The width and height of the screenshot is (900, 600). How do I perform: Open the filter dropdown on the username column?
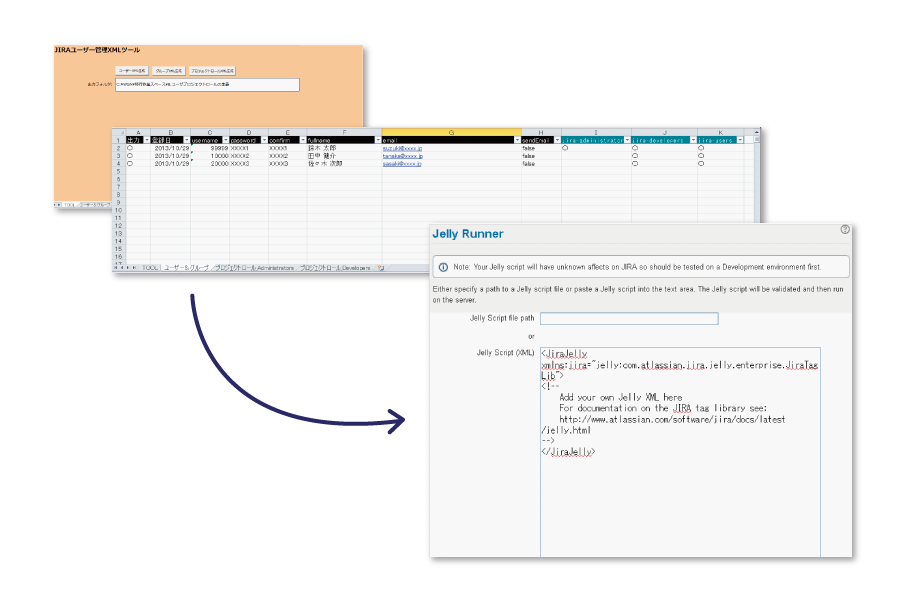point(224,141)
